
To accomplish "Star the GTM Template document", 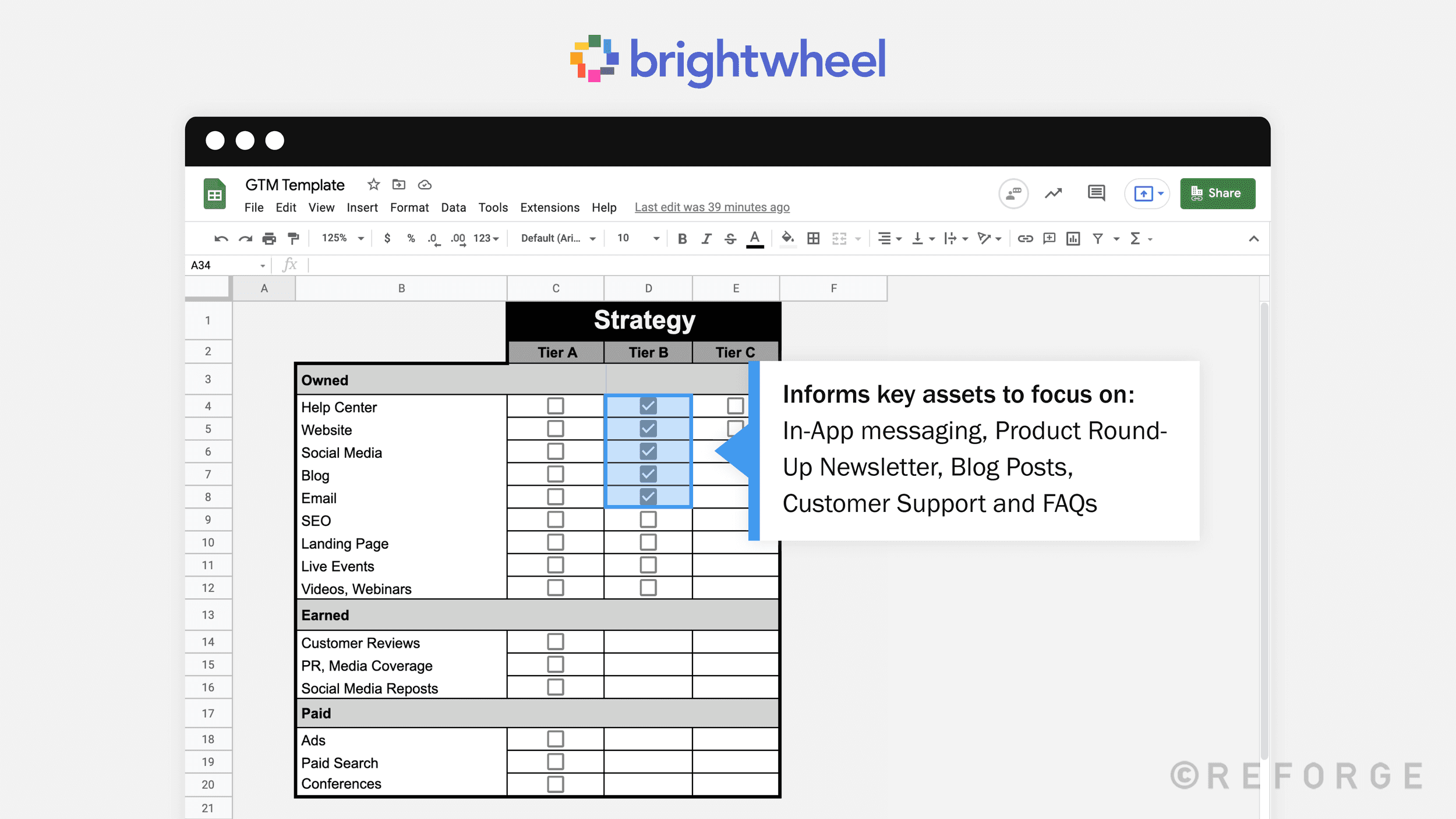I will [373, 185].
